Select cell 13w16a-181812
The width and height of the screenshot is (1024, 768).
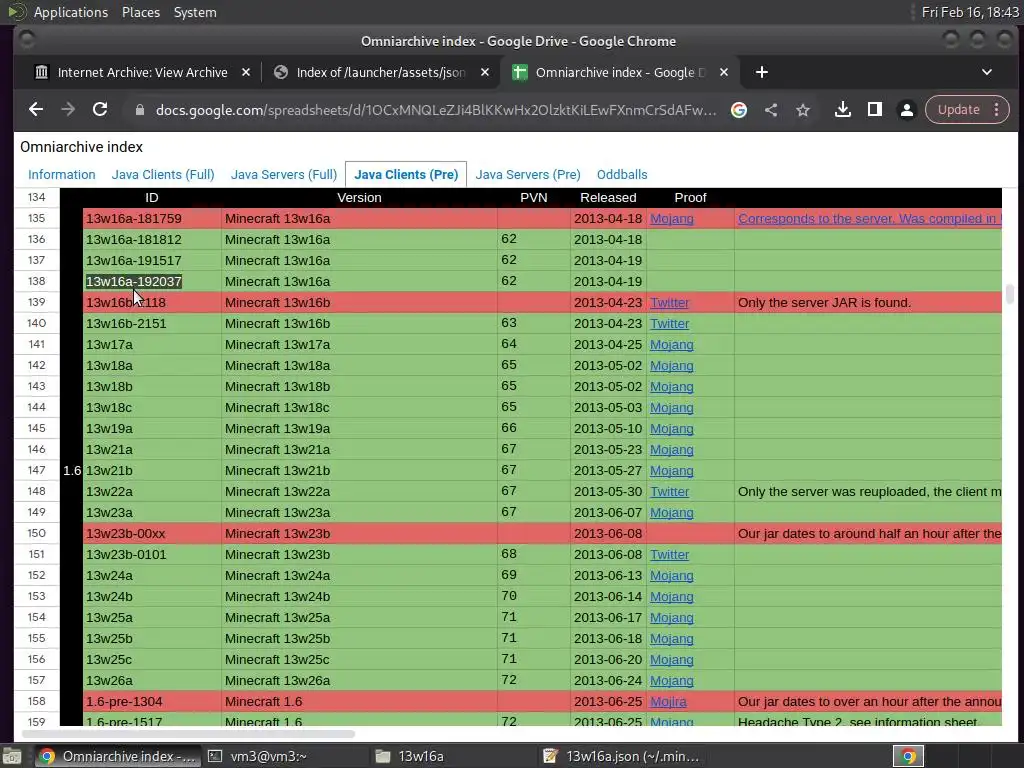[x=152, y=240]
